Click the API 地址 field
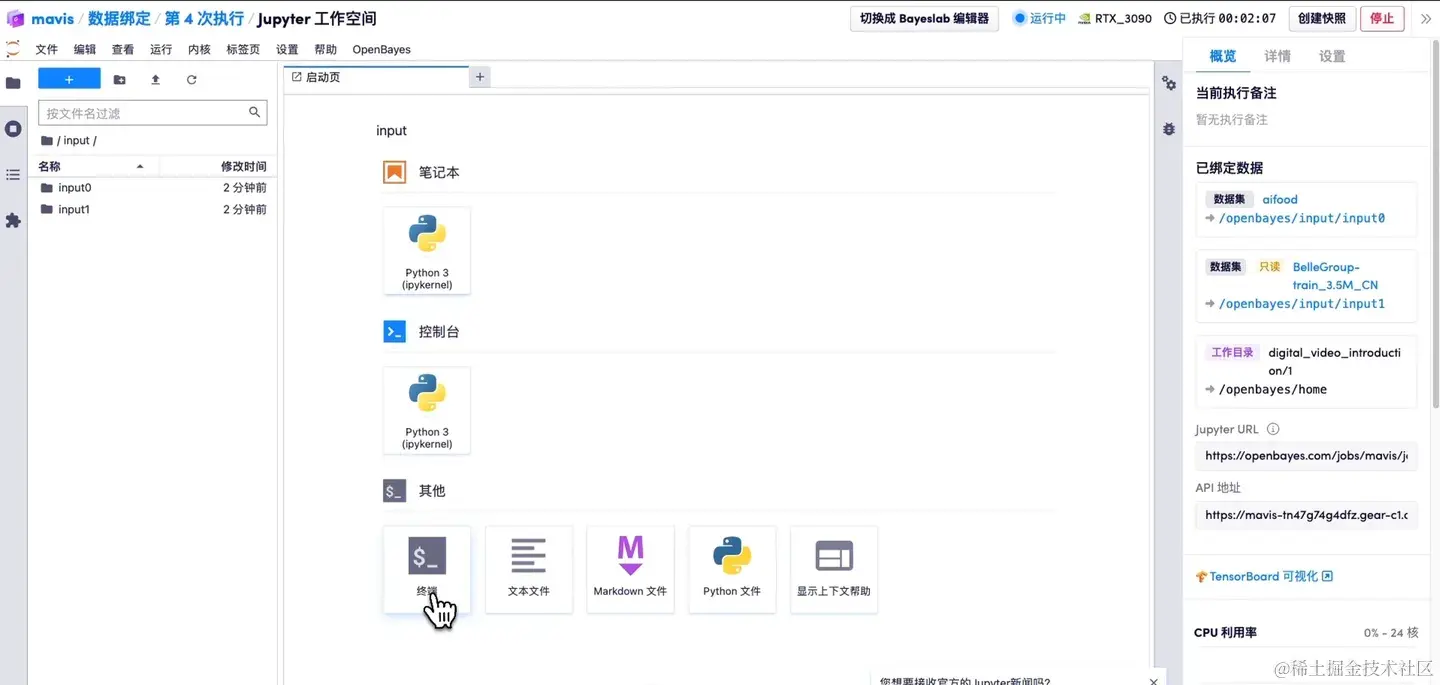This screenshot has height=685, width=1440. (1306, 515)
